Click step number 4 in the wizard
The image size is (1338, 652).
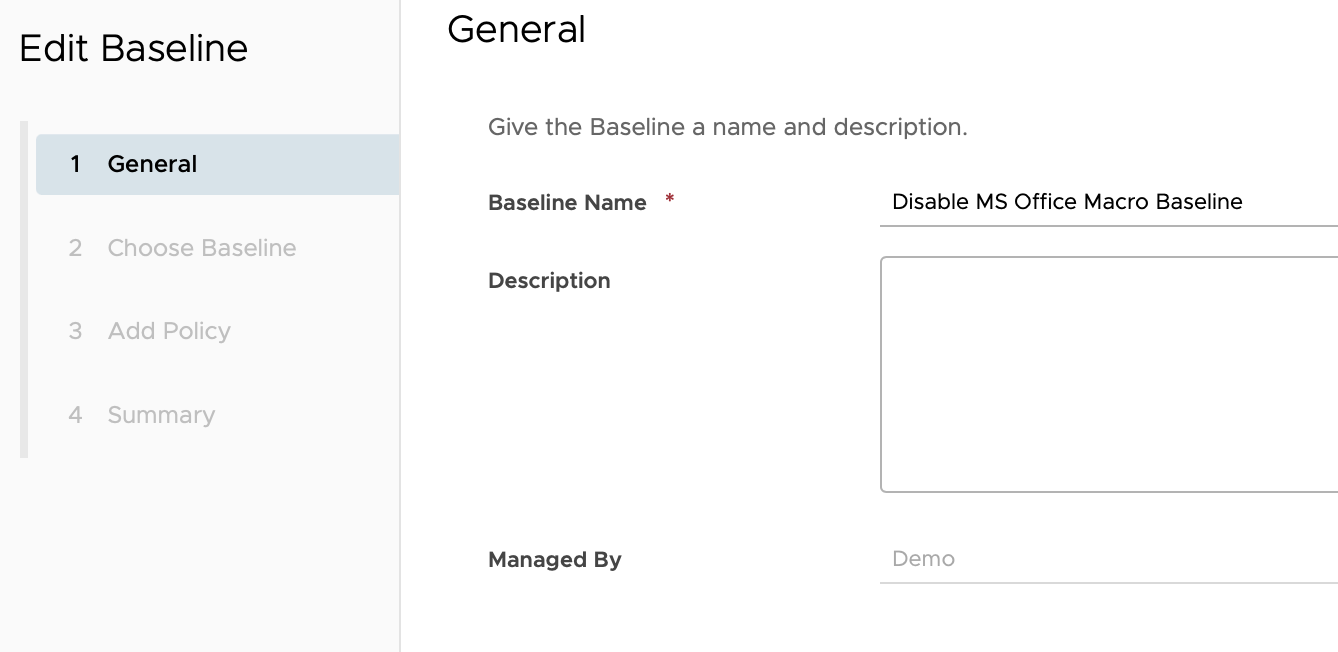(x=75, y=415)
